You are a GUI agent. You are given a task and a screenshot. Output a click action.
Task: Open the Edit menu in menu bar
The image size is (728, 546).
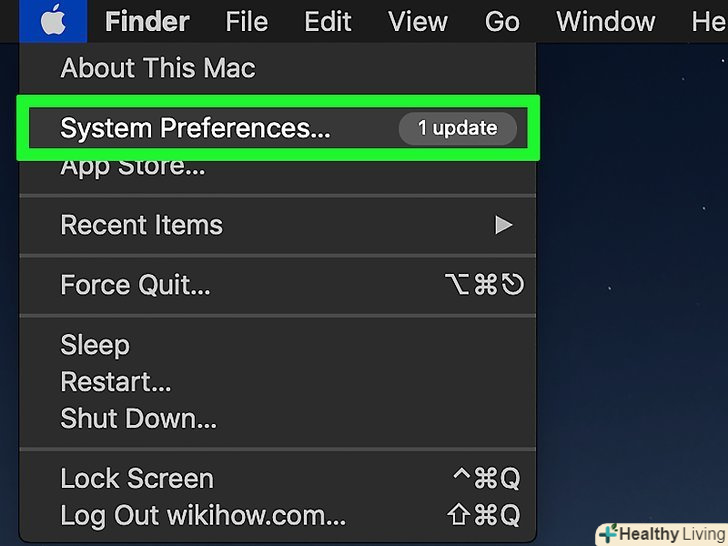[328, 20]
